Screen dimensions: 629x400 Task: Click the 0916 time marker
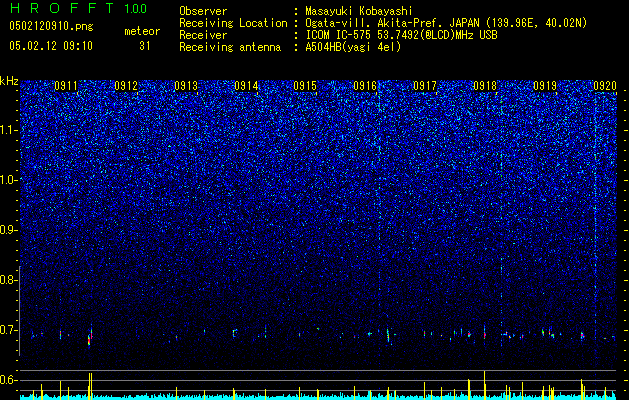[365, 86]
